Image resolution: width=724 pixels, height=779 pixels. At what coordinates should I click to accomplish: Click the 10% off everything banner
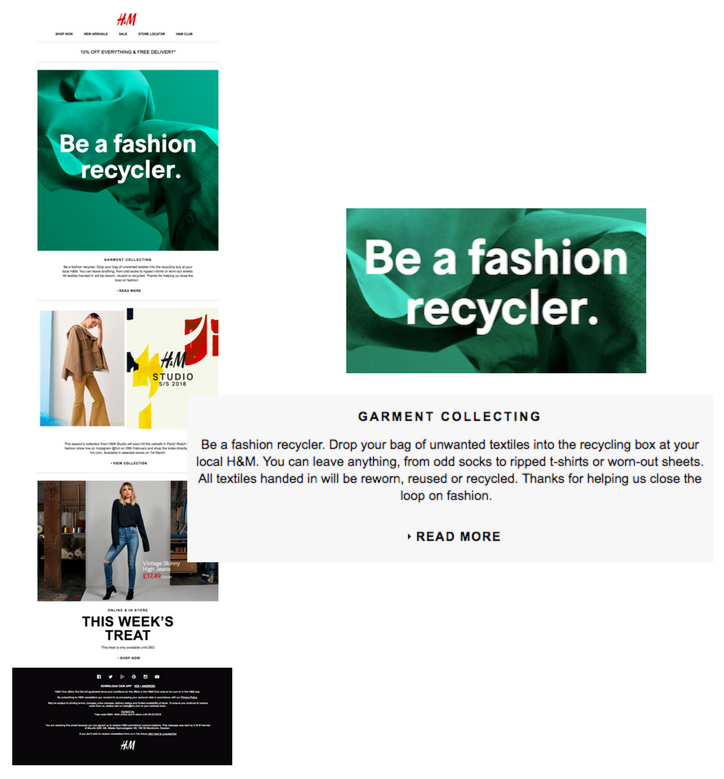point(128,52)
